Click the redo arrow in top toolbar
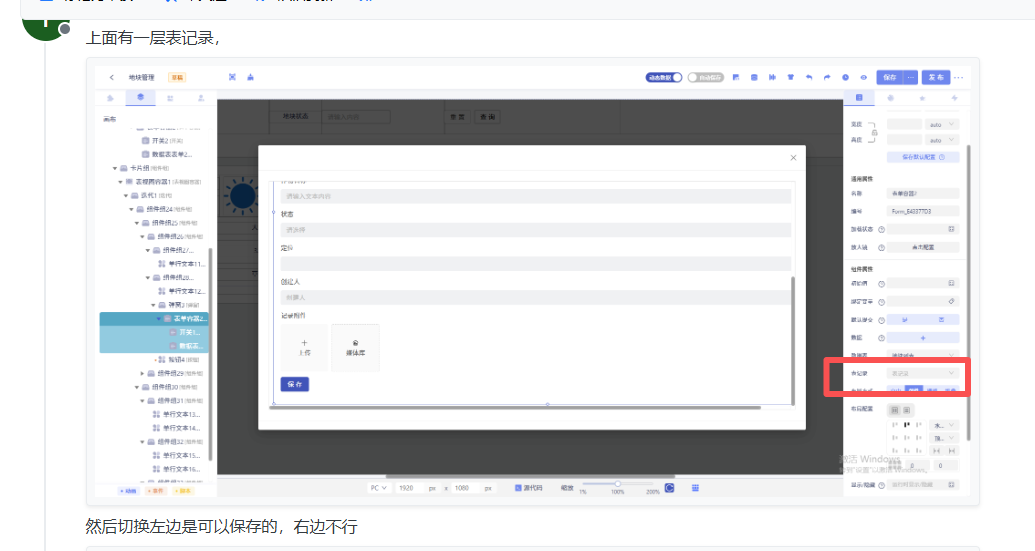 tap(827, 77)
